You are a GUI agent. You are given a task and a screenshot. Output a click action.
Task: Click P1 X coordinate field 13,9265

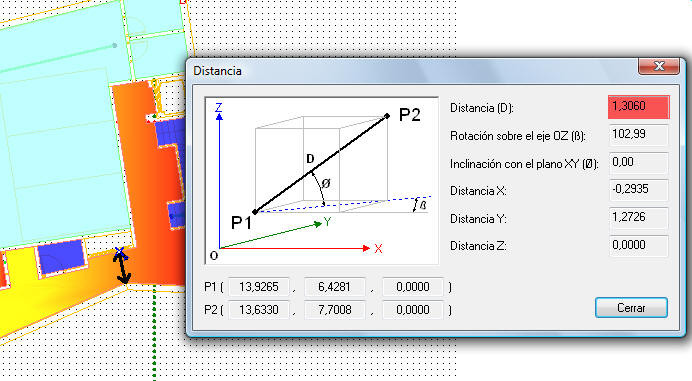pyautogui.click(x=259, y=287)
